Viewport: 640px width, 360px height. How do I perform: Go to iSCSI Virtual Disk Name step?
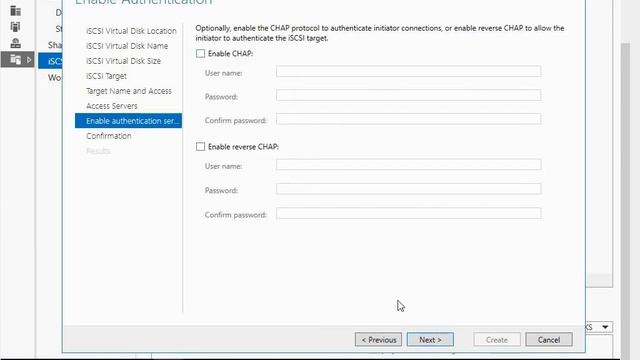(x=127, y=46)
